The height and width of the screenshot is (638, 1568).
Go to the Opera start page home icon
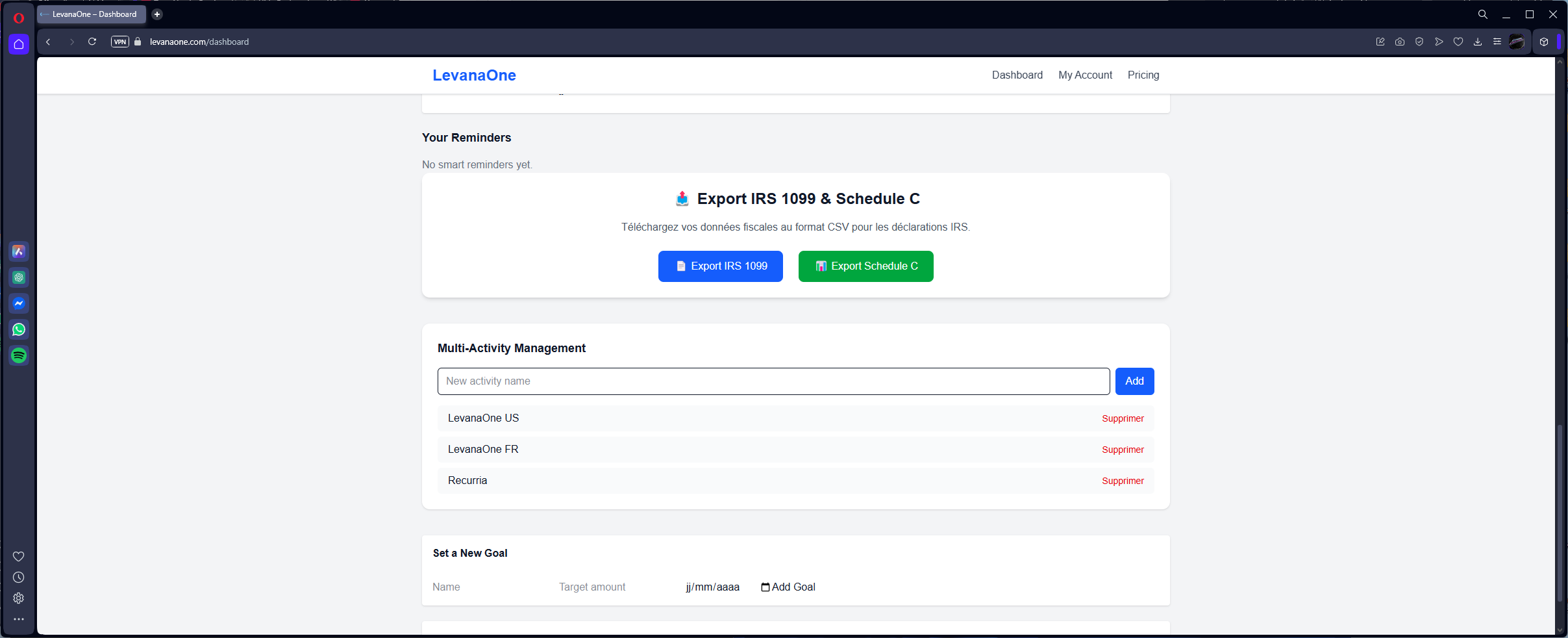click(x=19, y=44)
